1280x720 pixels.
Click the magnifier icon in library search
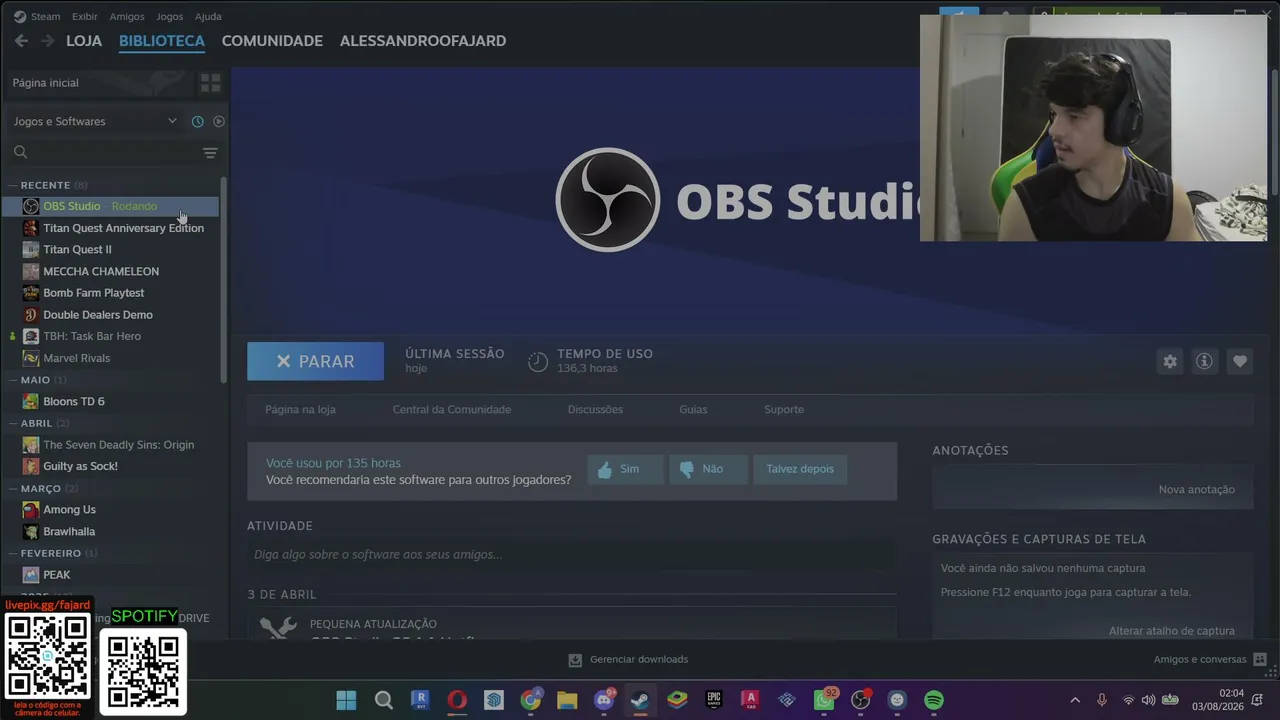point(20,152)
